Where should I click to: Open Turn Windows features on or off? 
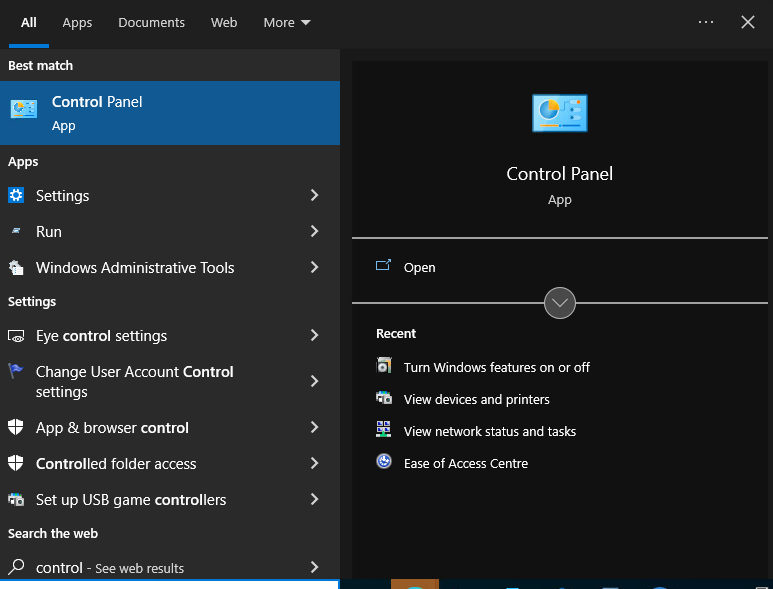pyautogui.click(x=496, y=367)
